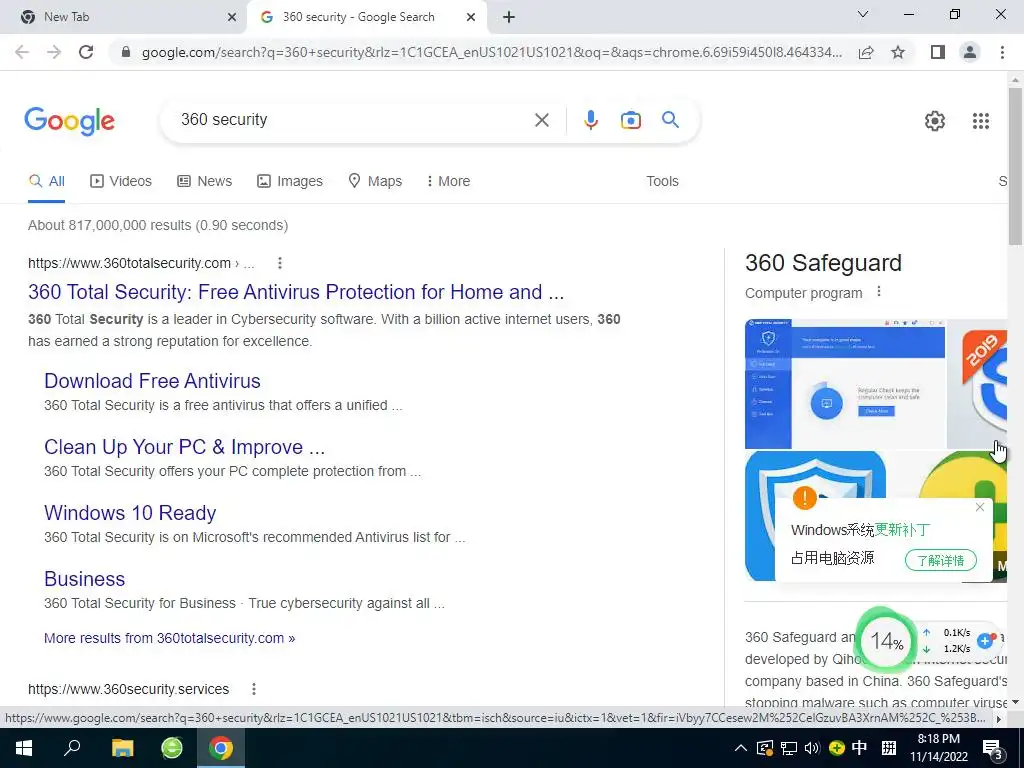1024x768 pixels.
Task: Open the Chrome side panel icon
Action: [938, 52]
